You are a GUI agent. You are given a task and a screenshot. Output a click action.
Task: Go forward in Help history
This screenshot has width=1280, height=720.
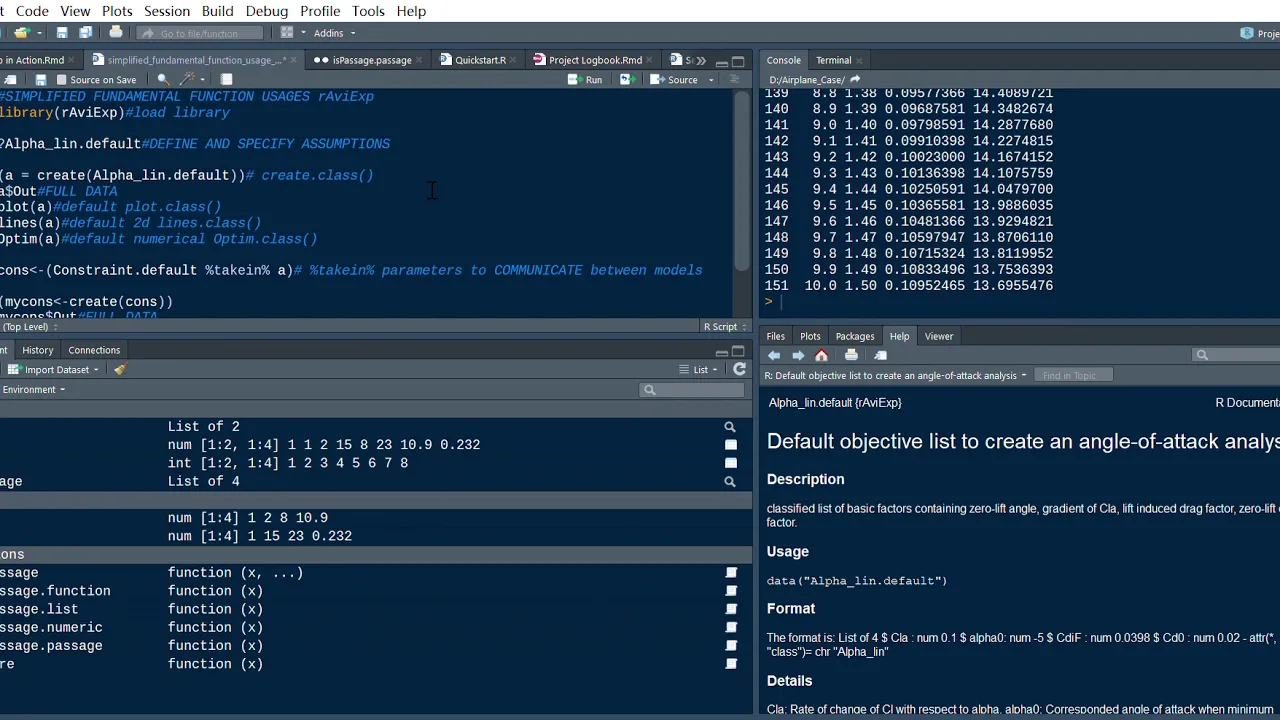798,355
